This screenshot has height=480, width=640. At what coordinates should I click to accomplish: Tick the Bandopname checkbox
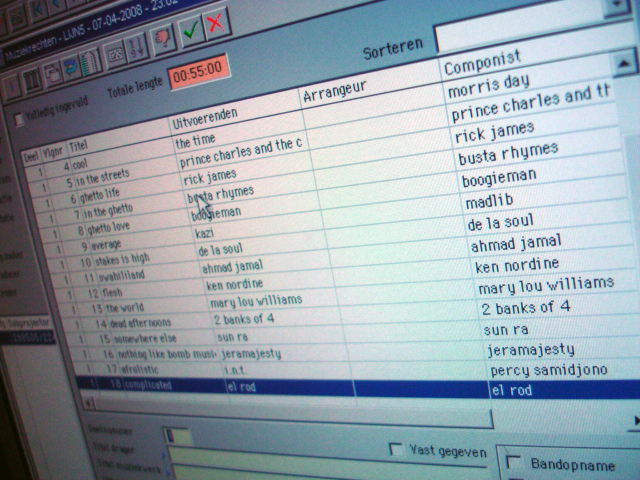click(x=515, y=462)
